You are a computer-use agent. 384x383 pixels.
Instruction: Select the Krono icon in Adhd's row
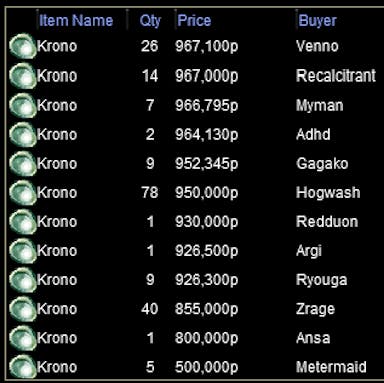point(23,134)
